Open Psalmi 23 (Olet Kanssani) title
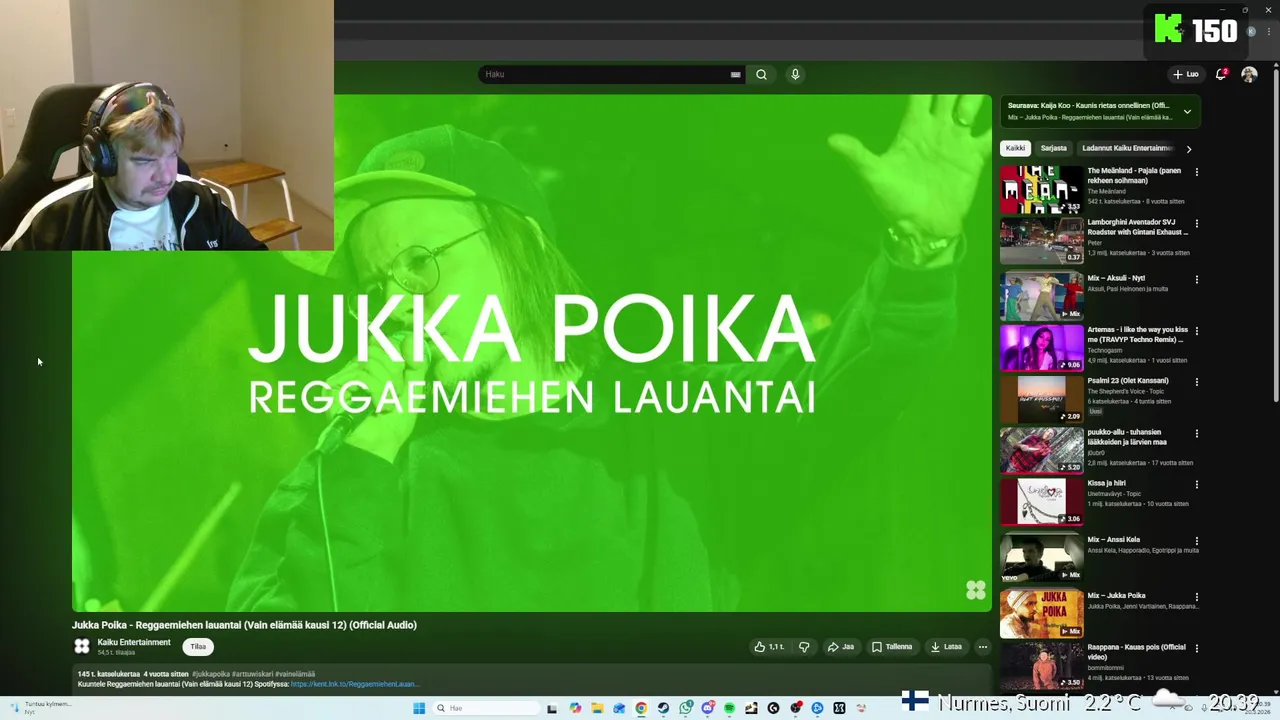The image size is (1280, 720). click(1128, 380)
